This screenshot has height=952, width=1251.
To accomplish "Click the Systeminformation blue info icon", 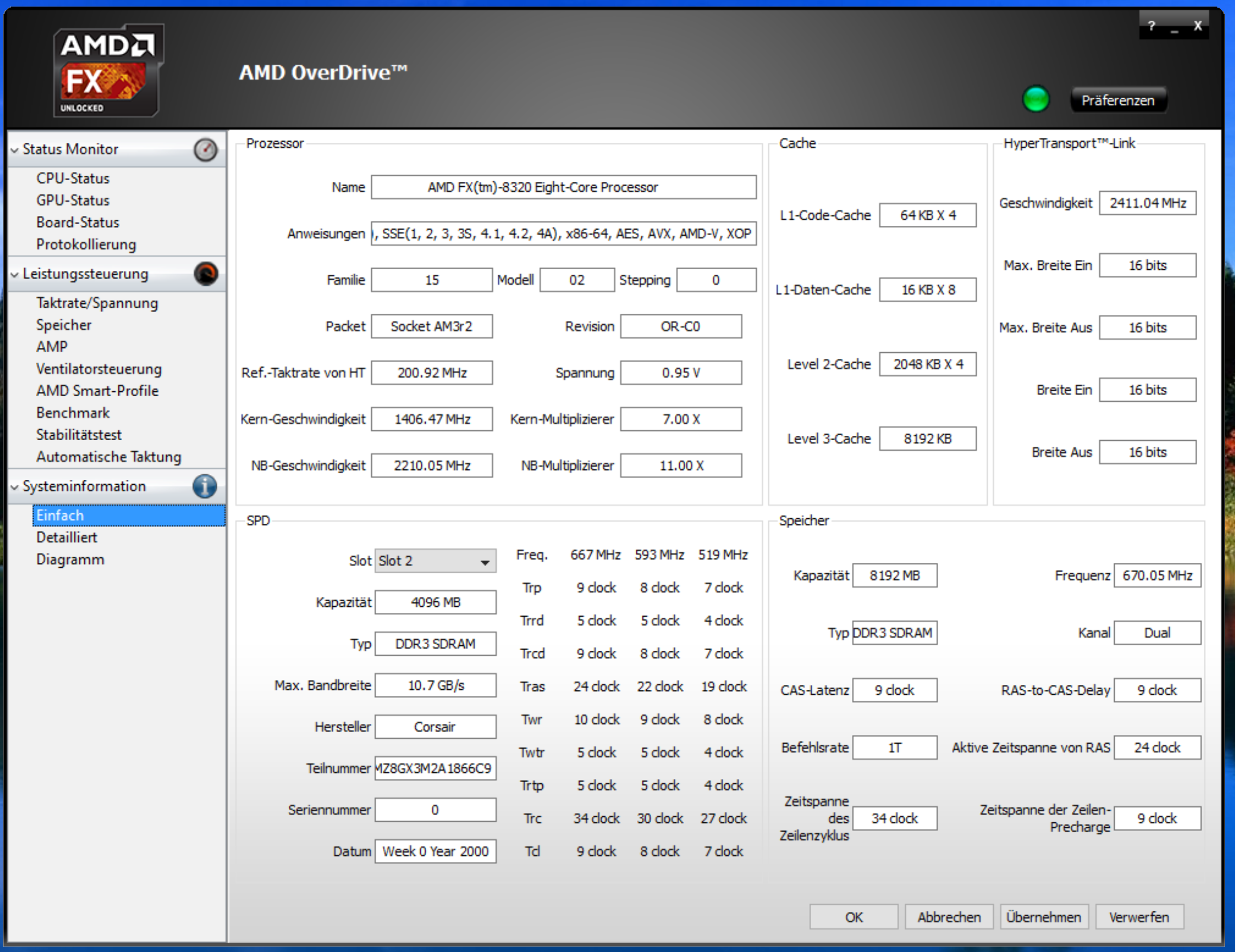I will point(205,487).
